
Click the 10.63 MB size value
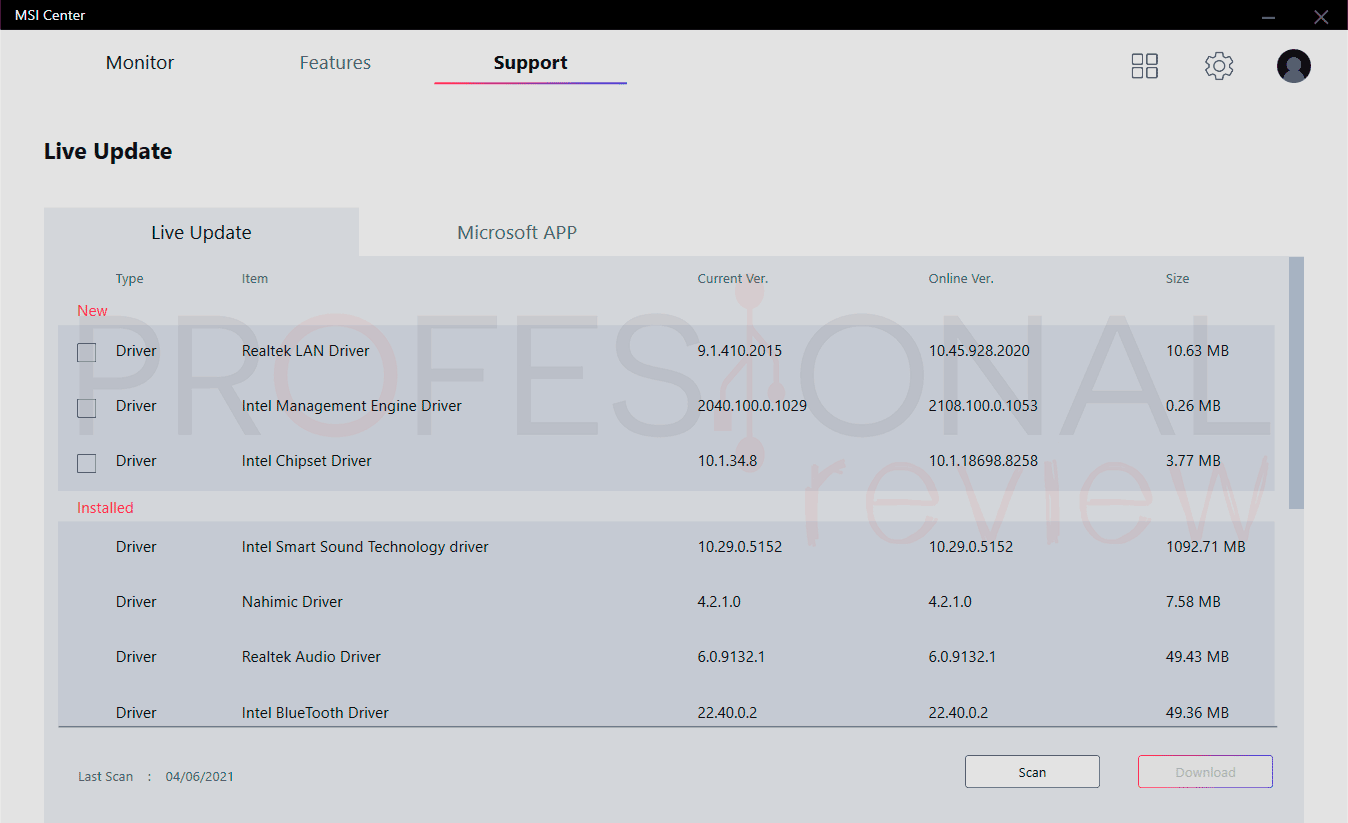click(x=1197, y=351)
